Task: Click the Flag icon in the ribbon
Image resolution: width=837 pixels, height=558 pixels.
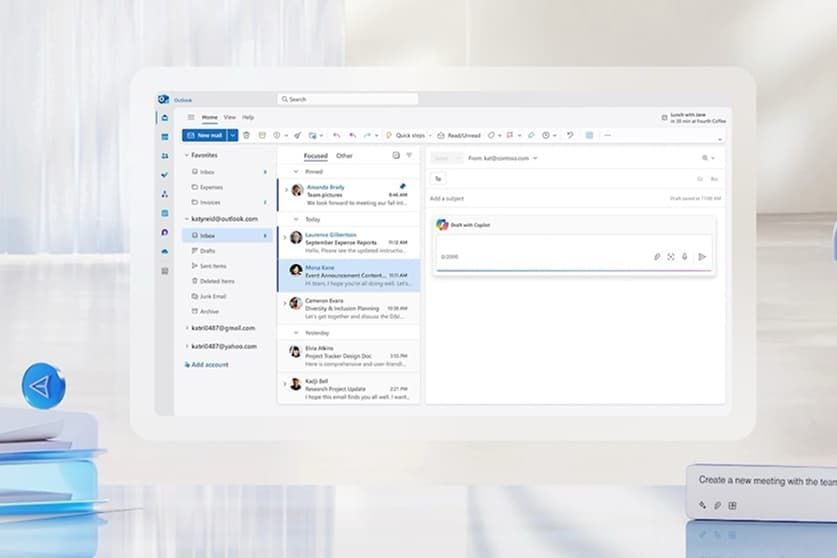Action: [510, 136]
